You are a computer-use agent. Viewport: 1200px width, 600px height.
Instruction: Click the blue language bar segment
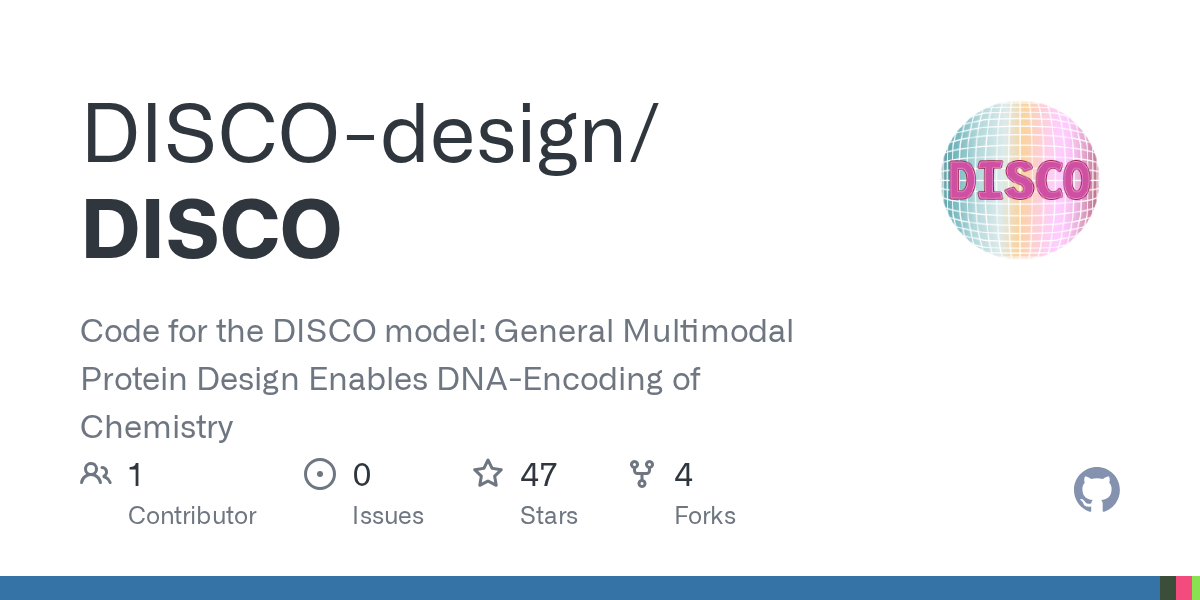[580, 588]
